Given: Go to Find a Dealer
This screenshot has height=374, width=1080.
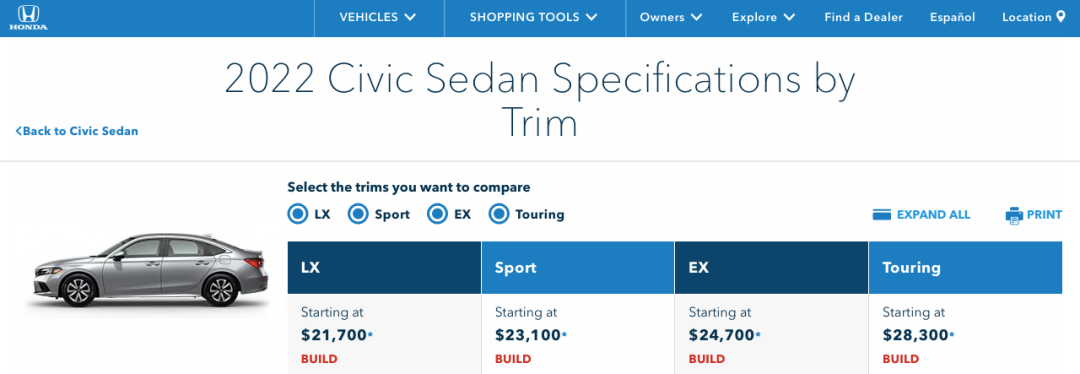Looking at the screenshot, I should [863, 18].
